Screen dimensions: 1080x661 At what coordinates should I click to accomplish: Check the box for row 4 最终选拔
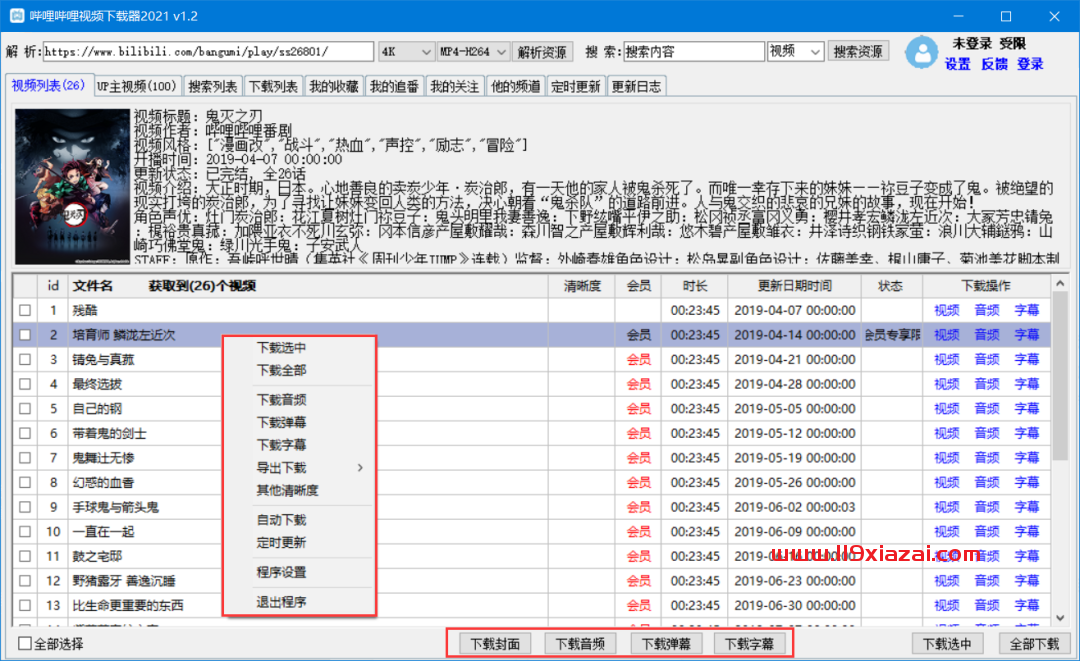[25, 384]
